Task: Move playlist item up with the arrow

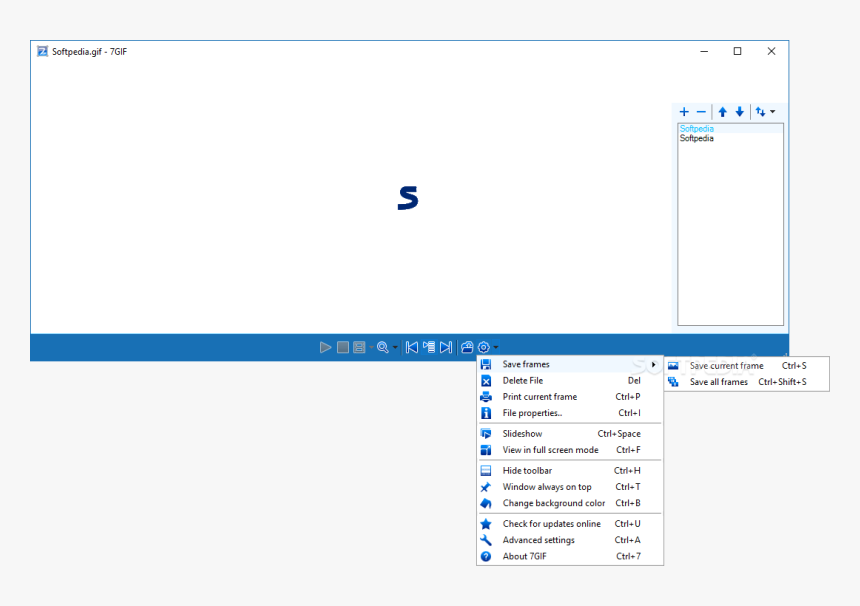Action: pyautogui.click(x=722, y=112)
